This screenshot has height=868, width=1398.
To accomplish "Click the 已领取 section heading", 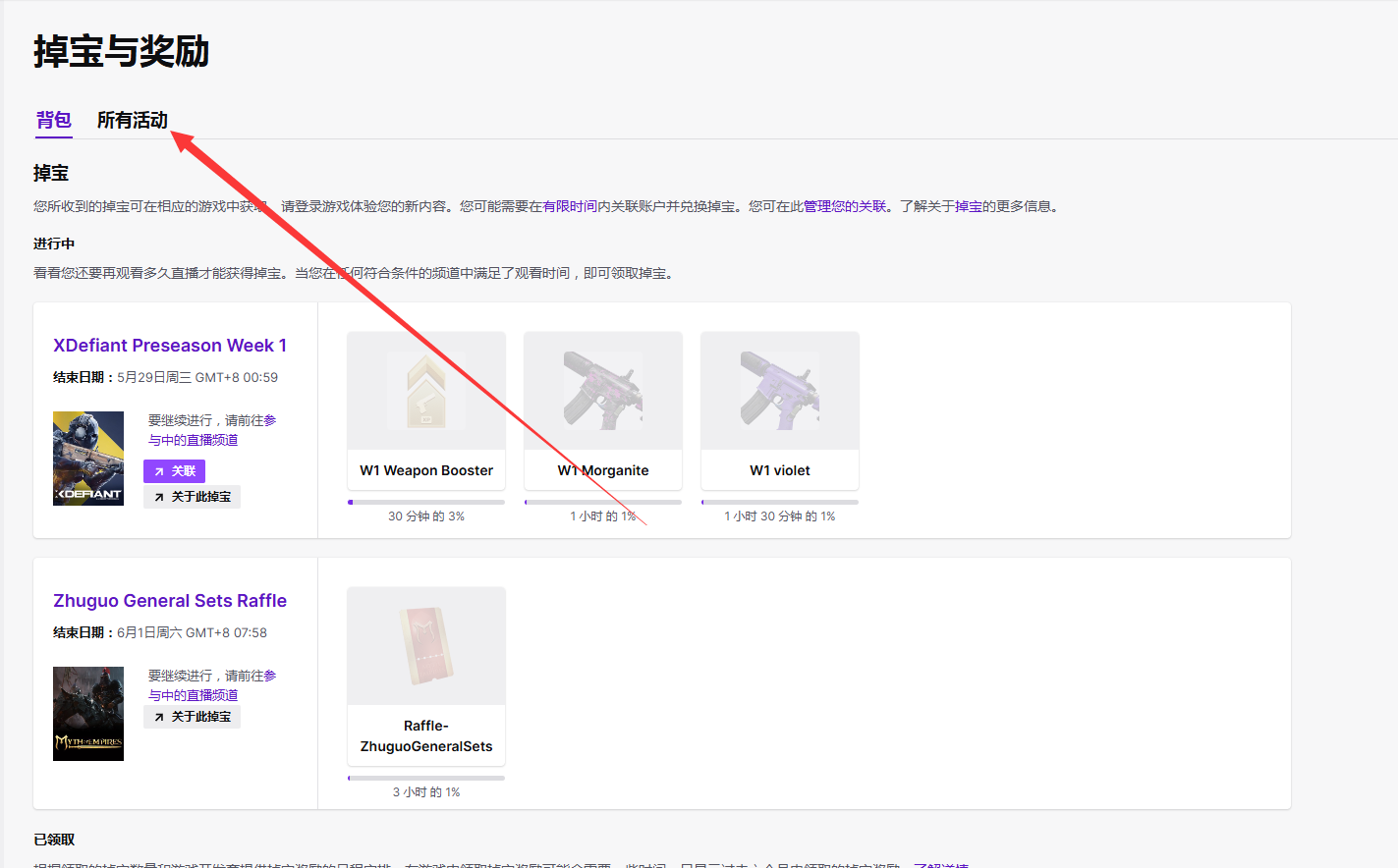I will coord(54,840).
